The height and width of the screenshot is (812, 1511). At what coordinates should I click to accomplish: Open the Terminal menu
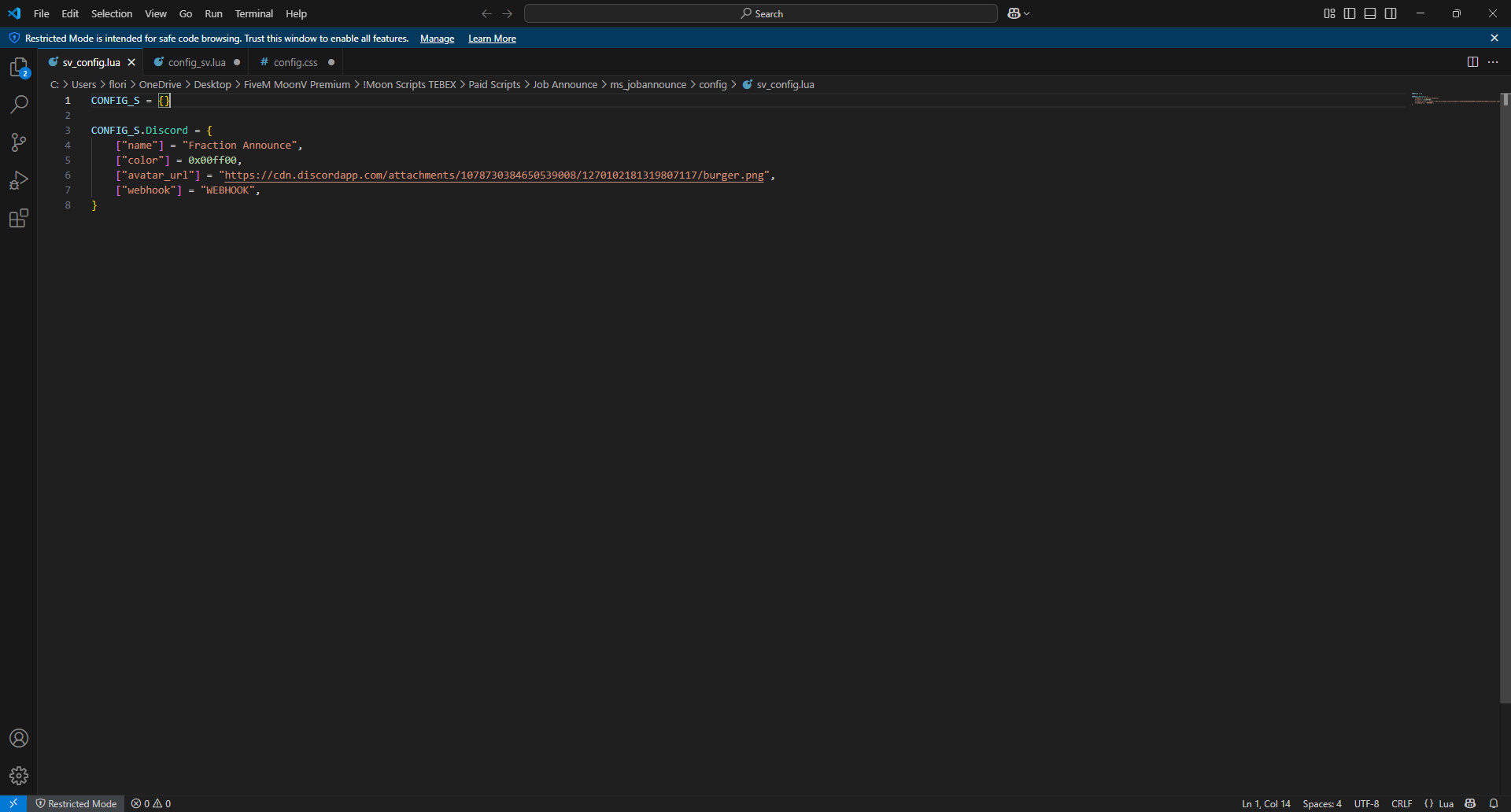click(253, 13)
